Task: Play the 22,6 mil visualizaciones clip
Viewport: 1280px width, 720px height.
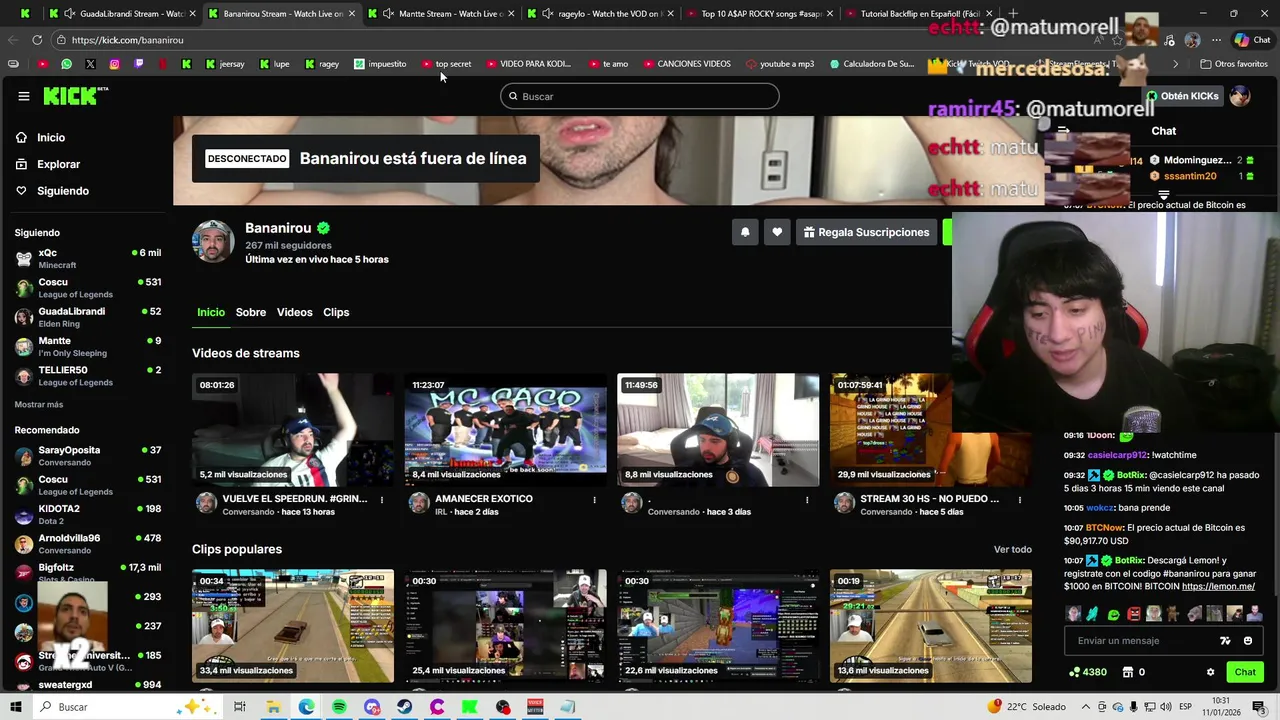Action: (x=718, y=626)
